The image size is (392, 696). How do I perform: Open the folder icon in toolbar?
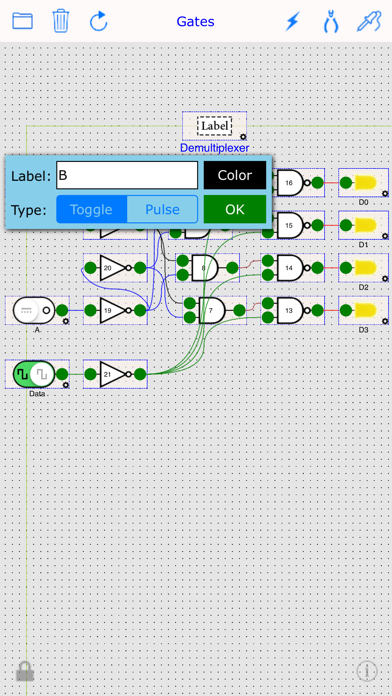(x=22, y=21)
